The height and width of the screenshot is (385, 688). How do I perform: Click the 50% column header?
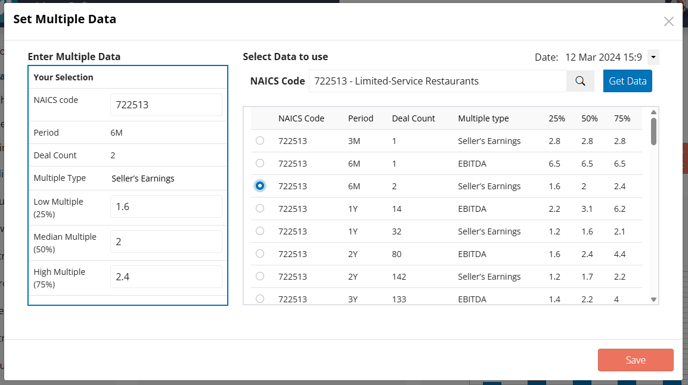[x=589, y=119]
